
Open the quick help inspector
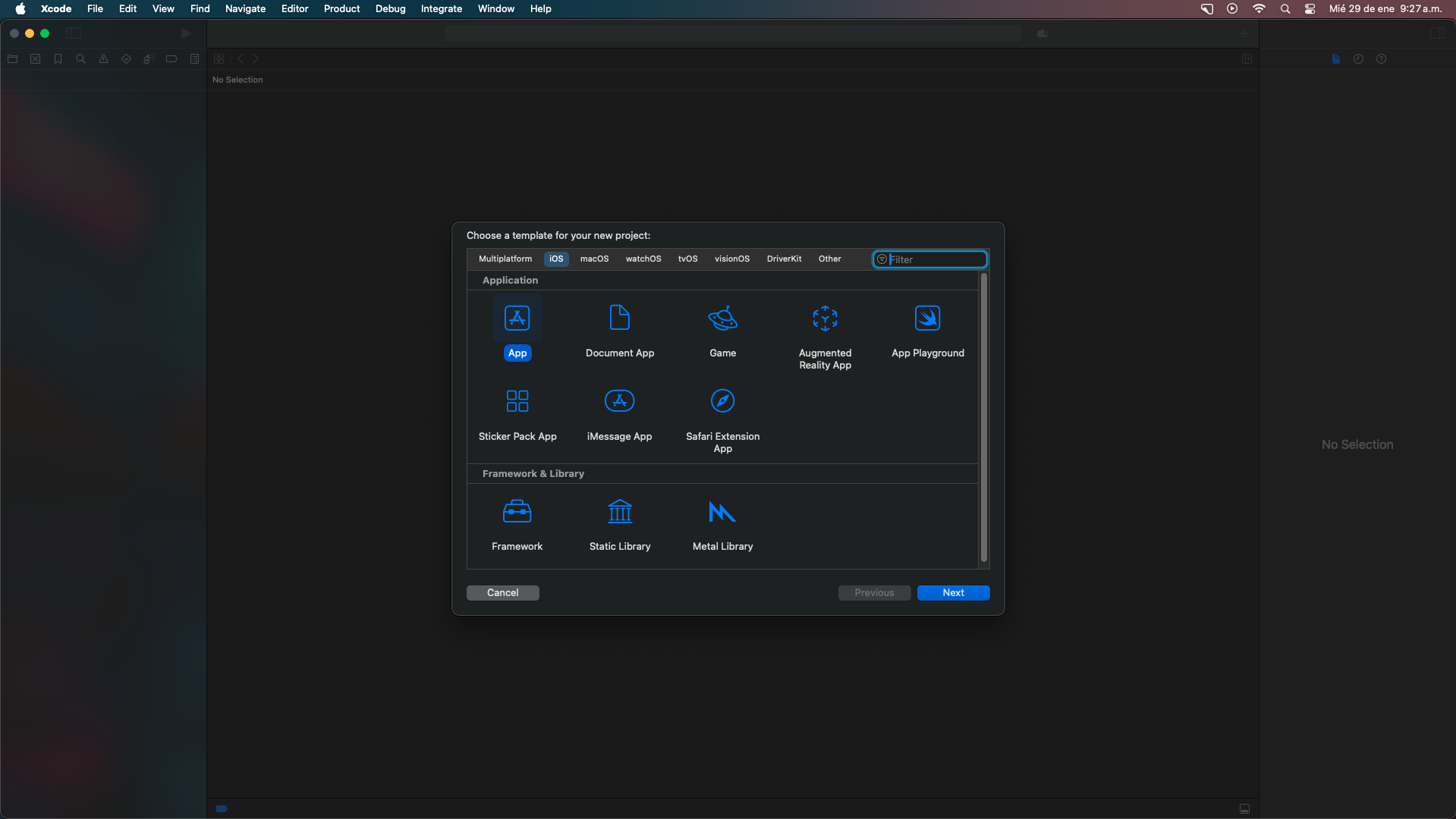pyautogui.click(x=1382, y=59)
